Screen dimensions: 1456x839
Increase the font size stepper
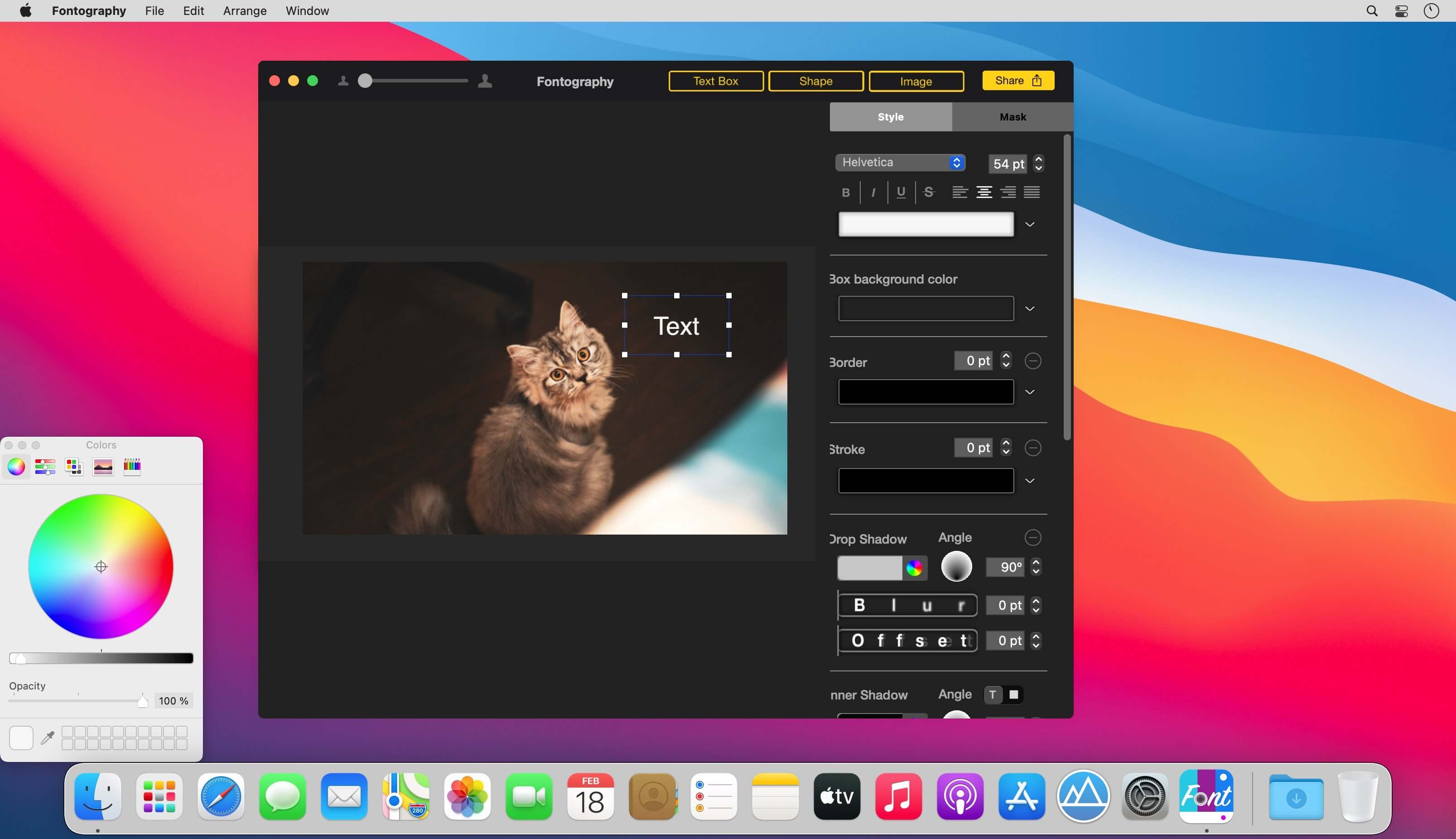click(x=1038, y=159)
